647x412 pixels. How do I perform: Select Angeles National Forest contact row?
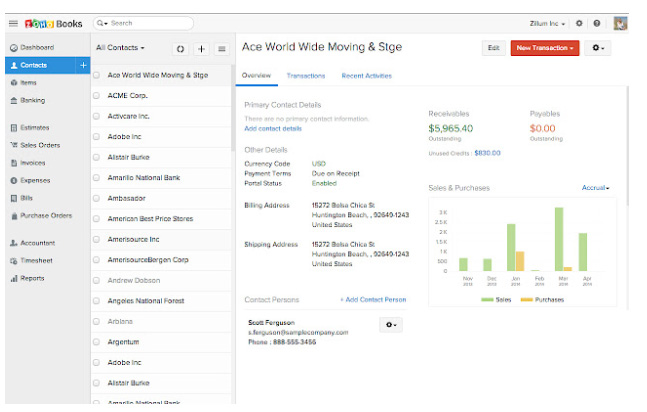[x=161, y=301]
